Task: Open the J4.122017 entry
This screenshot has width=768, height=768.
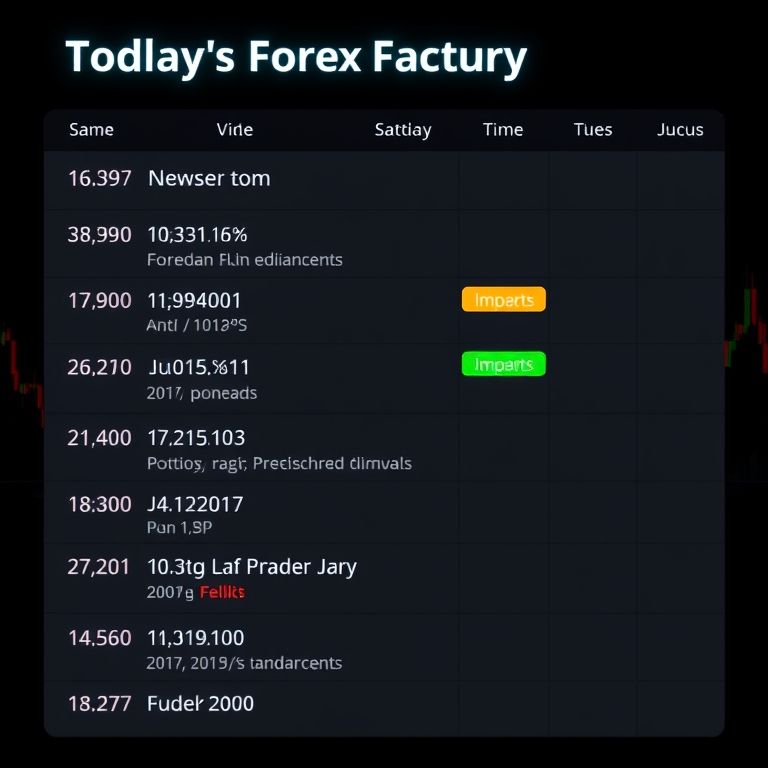Action: coord(195,504)
